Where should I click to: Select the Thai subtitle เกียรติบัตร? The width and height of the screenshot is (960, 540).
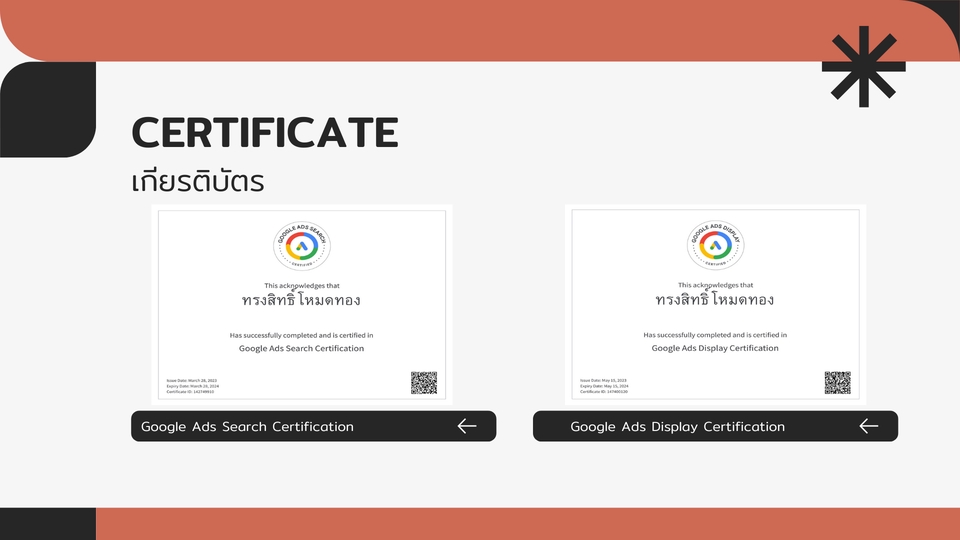click(x=198, y=183)
